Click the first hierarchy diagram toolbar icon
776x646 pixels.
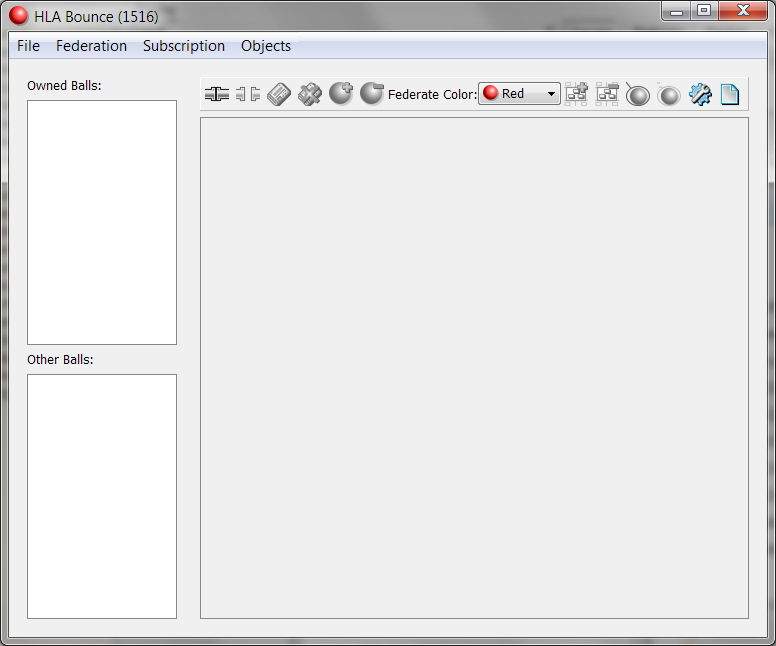pyautogui.click(x=577, y=94)
